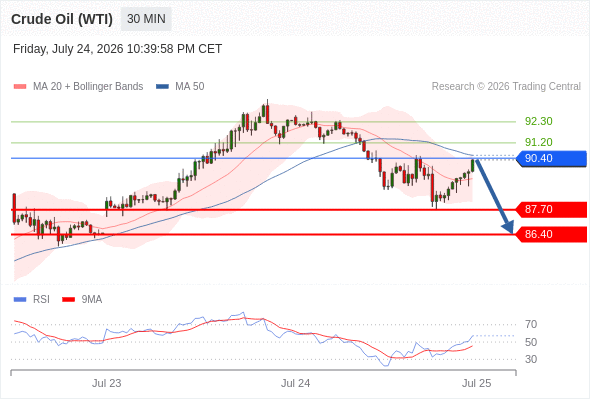Click the Jul 25 date axis label

point(477,383)
